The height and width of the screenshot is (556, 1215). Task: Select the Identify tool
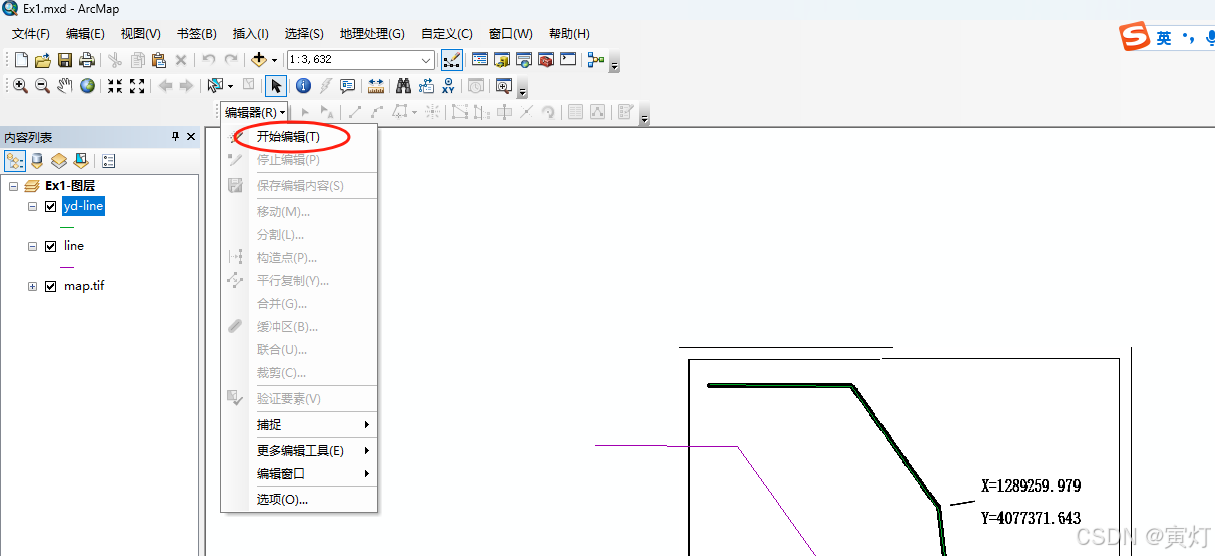(x=303, y=86)
